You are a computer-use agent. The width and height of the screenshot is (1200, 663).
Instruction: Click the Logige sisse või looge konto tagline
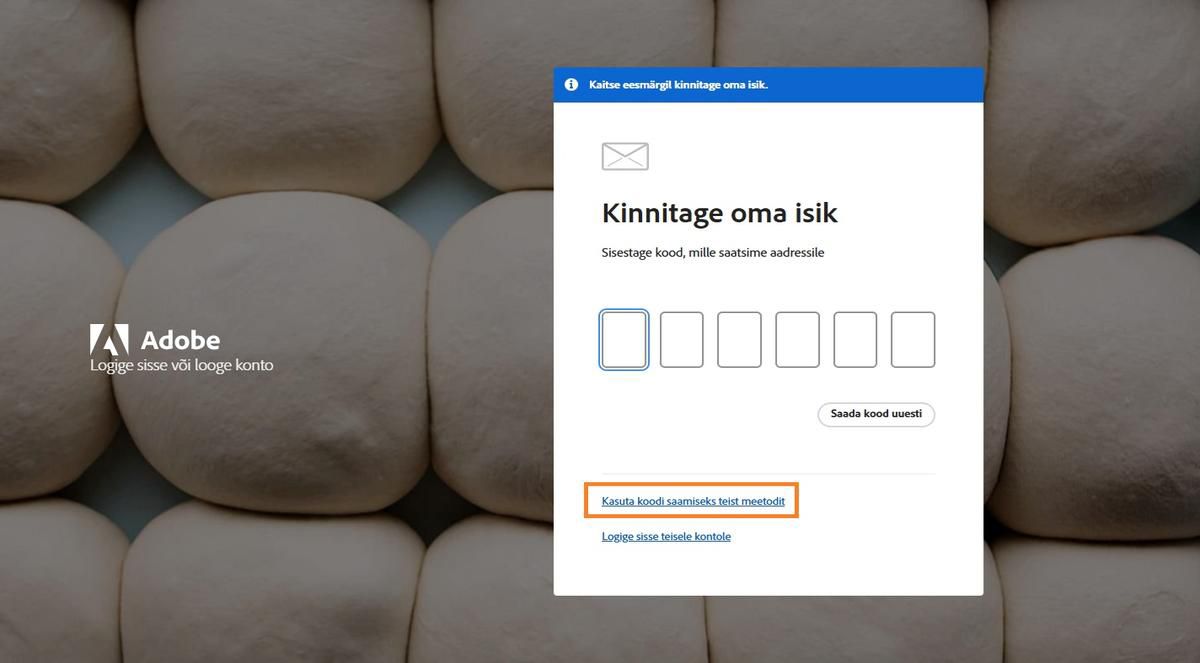tap(181, 365)
